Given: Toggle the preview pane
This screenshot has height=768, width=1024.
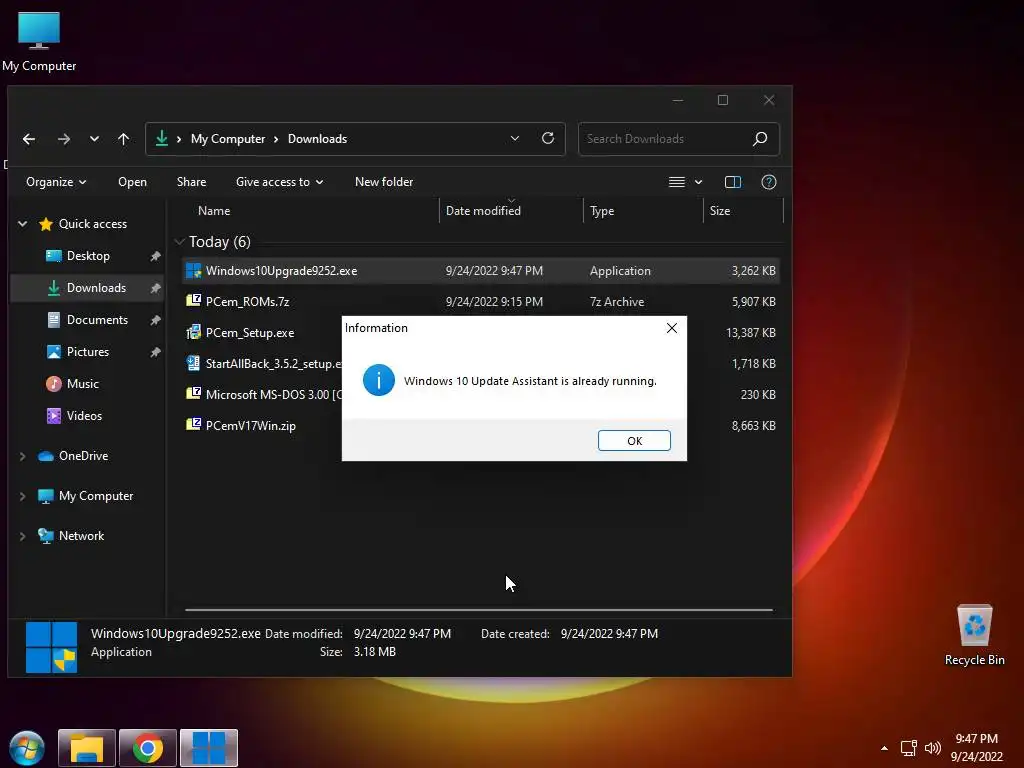Looking at the screenshot, I should point(733,182).
